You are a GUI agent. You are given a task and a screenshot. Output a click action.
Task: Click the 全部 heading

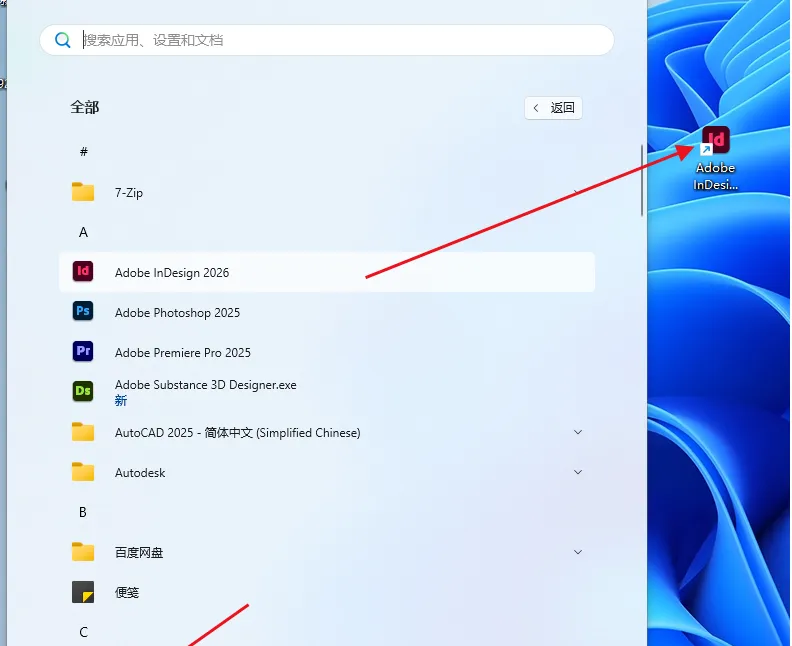(85, 107)
